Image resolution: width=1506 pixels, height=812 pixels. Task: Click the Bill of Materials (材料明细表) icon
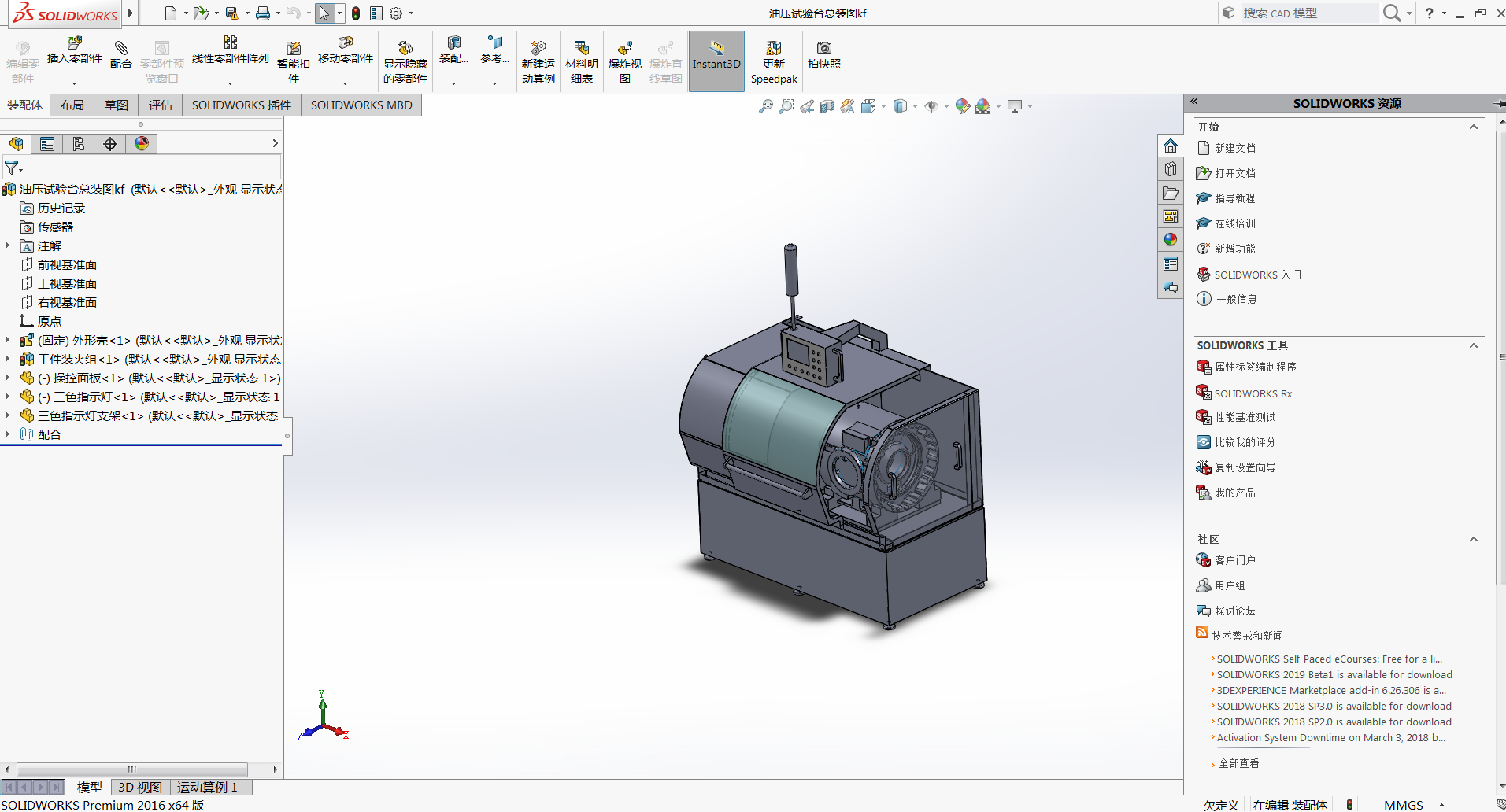point(581,49)
